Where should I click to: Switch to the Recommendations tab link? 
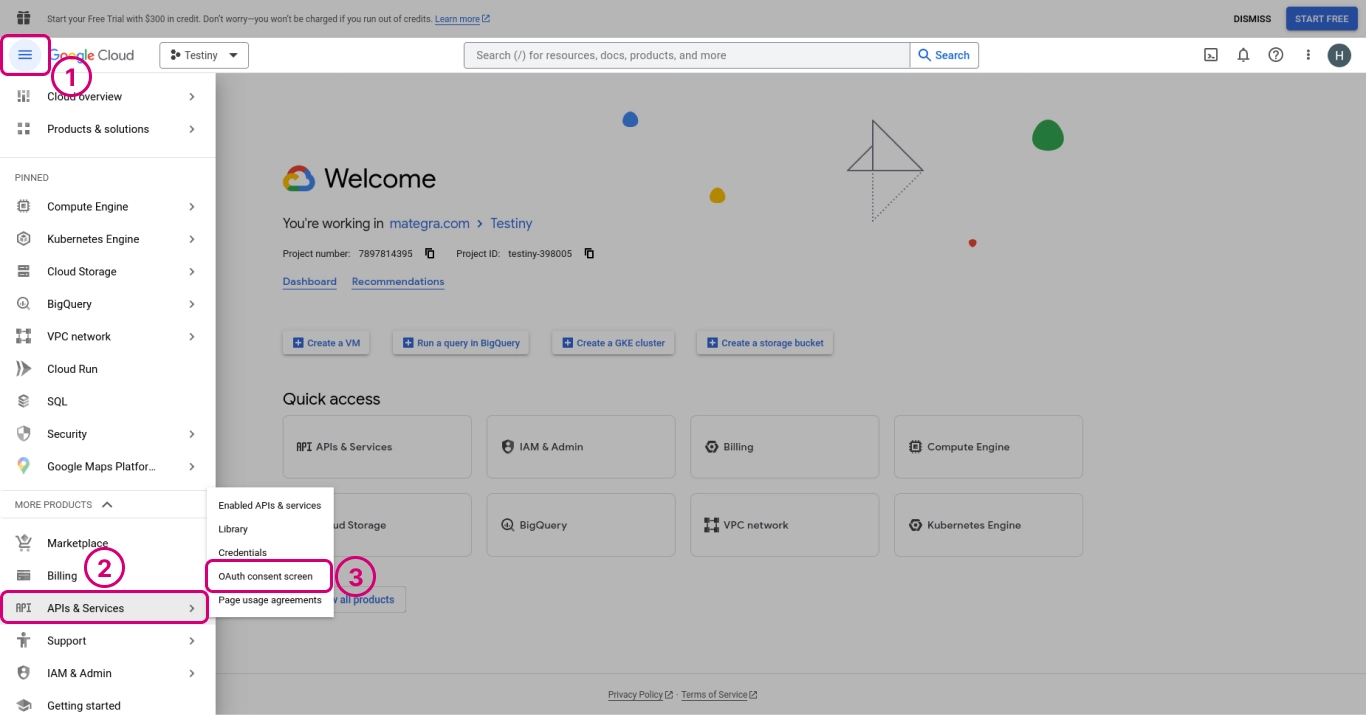tap(398, 282)
